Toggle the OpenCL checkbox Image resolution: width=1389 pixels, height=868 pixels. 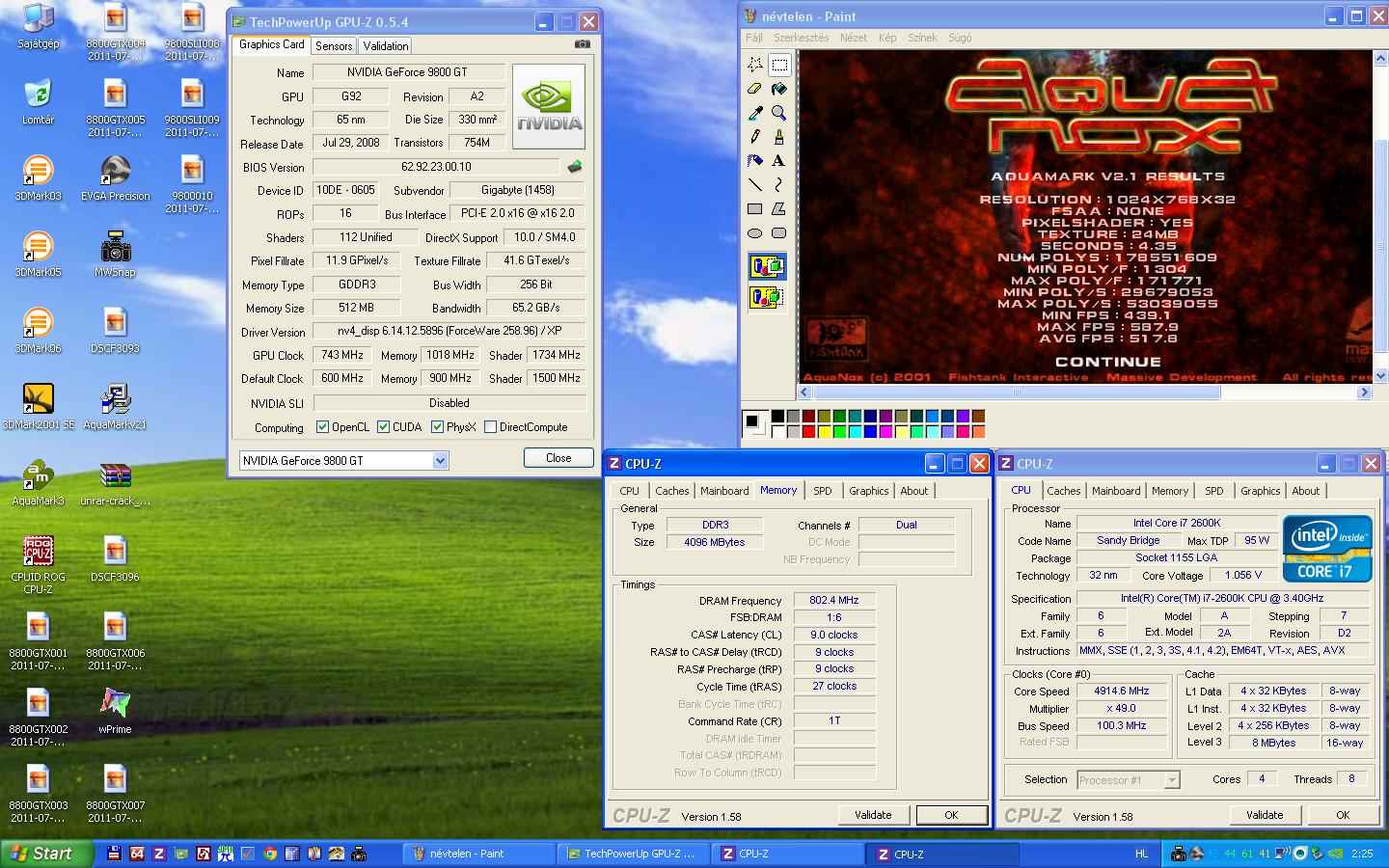[x=322, y=427]
